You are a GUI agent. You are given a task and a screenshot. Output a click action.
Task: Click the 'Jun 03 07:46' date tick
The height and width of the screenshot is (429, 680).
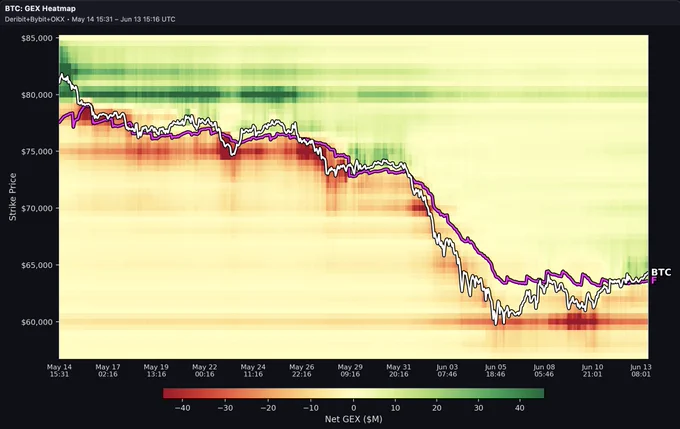(x=447, y=370)
